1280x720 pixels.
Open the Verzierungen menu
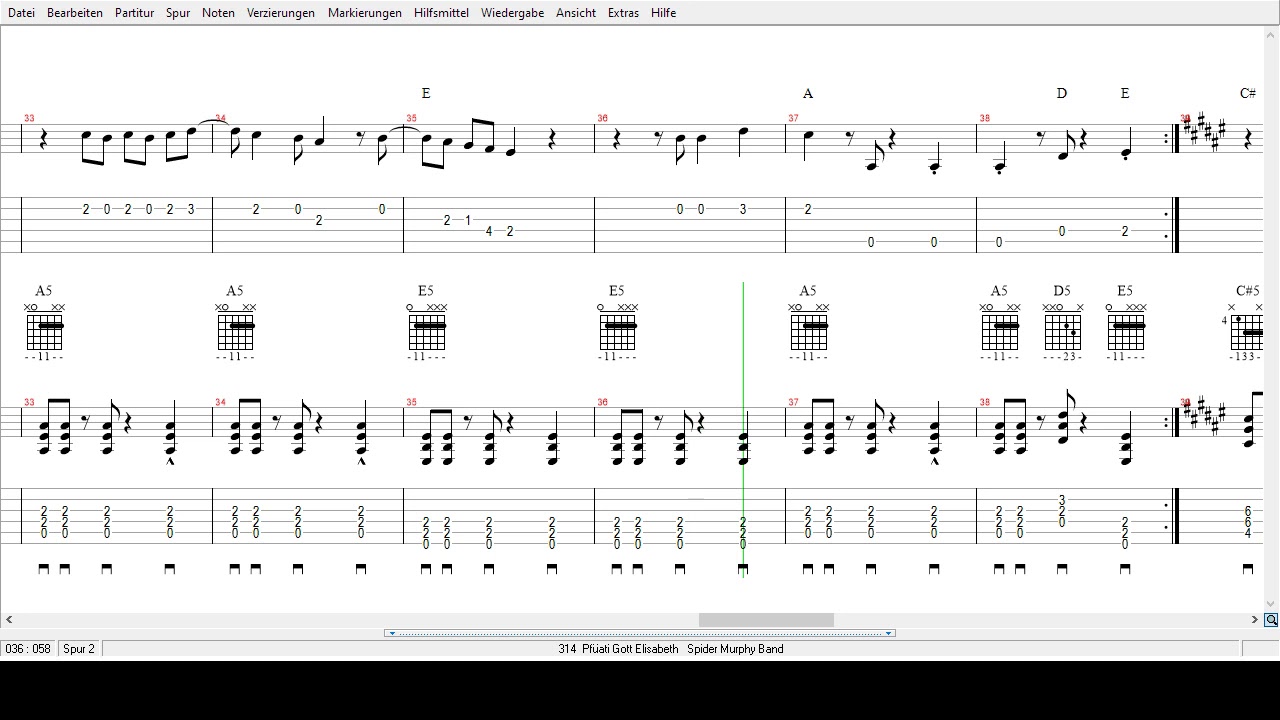281,13
